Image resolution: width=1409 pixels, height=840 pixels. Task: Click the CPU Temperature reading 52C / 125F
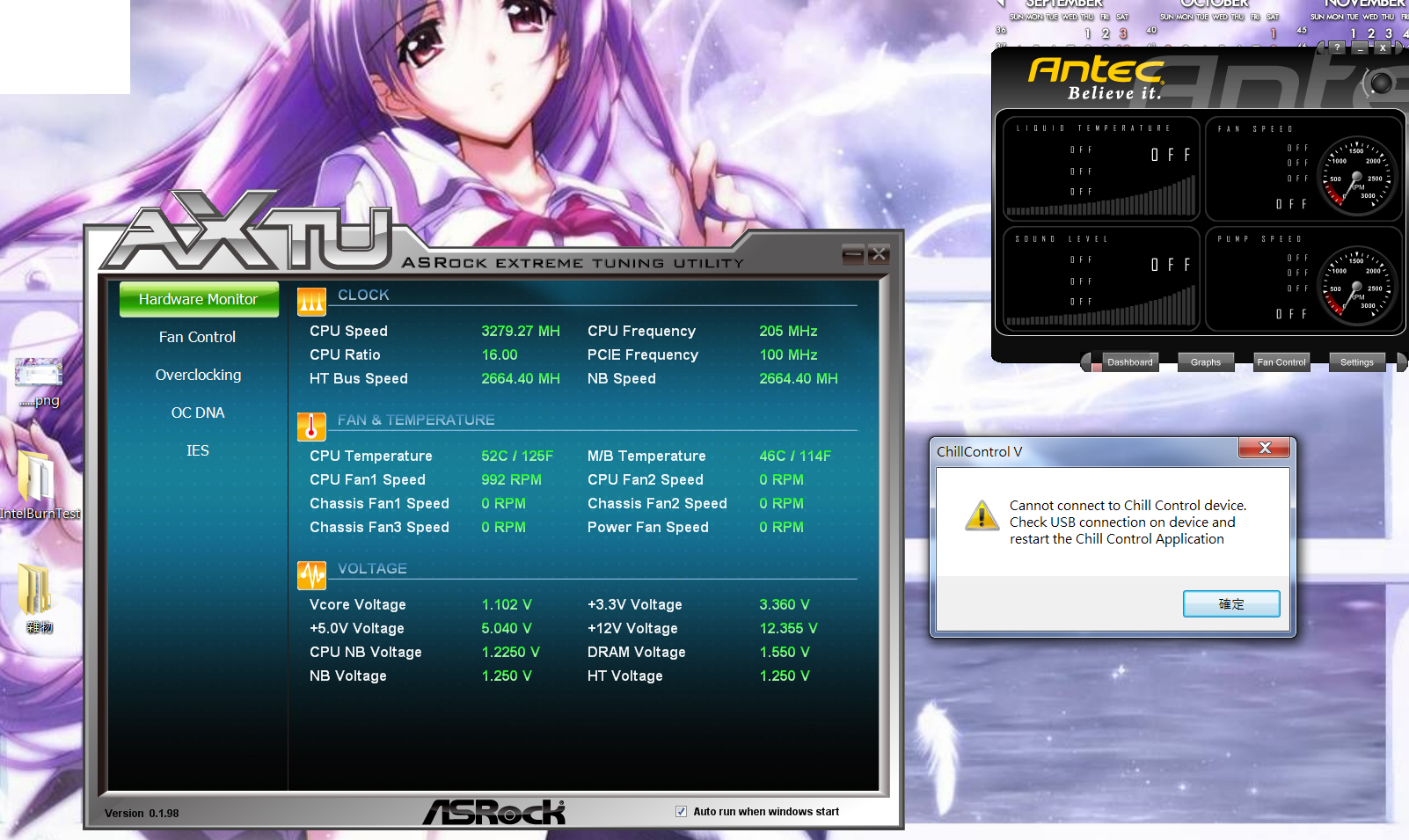pos(517,456)
